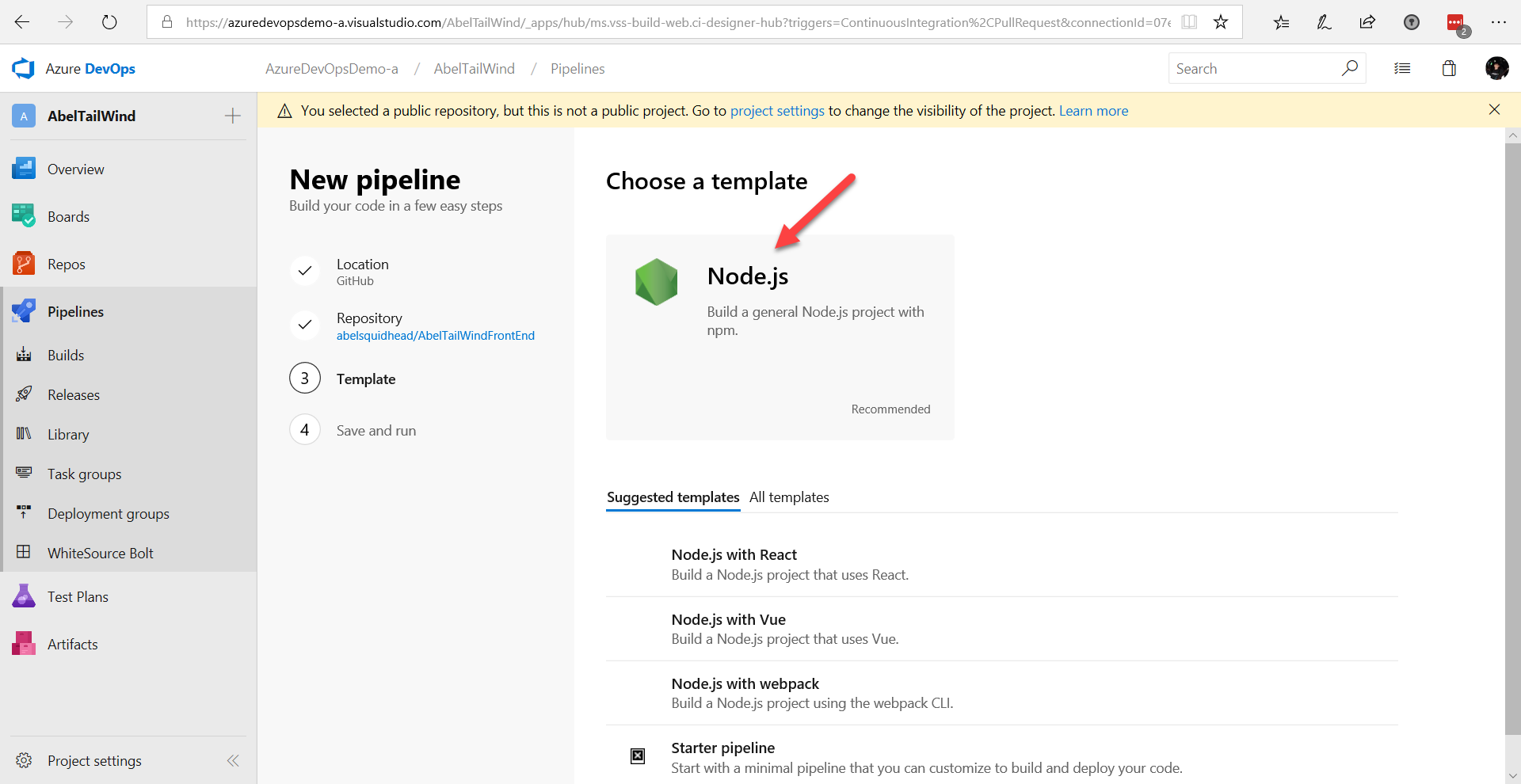This screenshot has height=784, width=1521.
Task: Click the scrollbar down arrow
Action: (x=1512, y=776)
